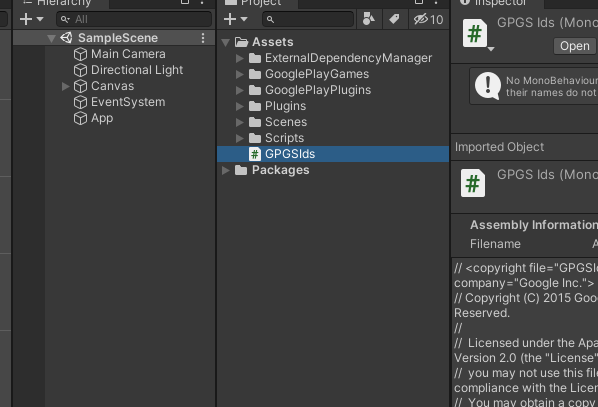Screen dimensions: 598x407
Task: Collapse the Assets folder arrow
Action: coord(225,42)
